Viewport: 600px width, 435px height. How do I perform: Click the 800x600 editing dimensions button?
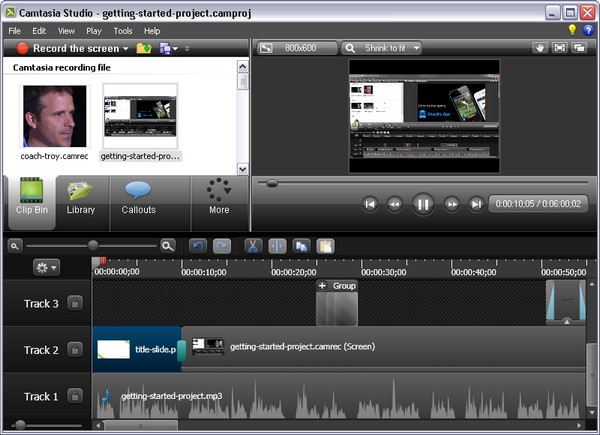(x=295, y=48)
